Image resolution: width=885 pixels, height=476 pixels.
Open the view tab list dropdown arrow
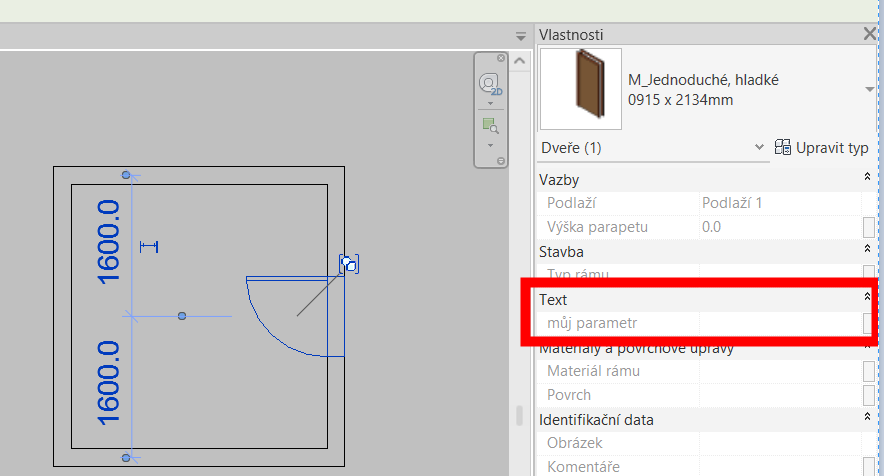tap(520, 36)
